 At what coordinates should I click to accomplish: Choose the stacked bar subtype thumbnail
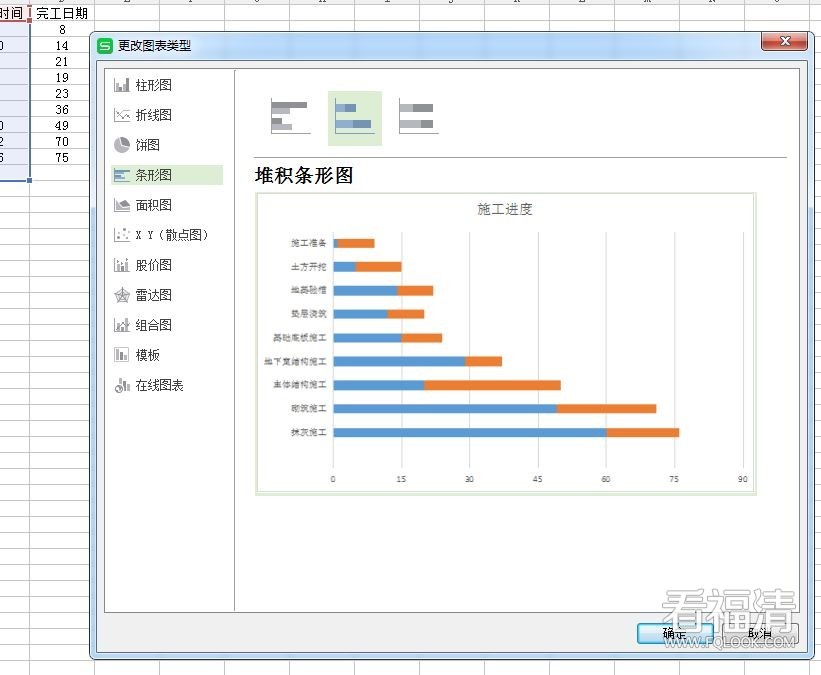click(354, 118)
